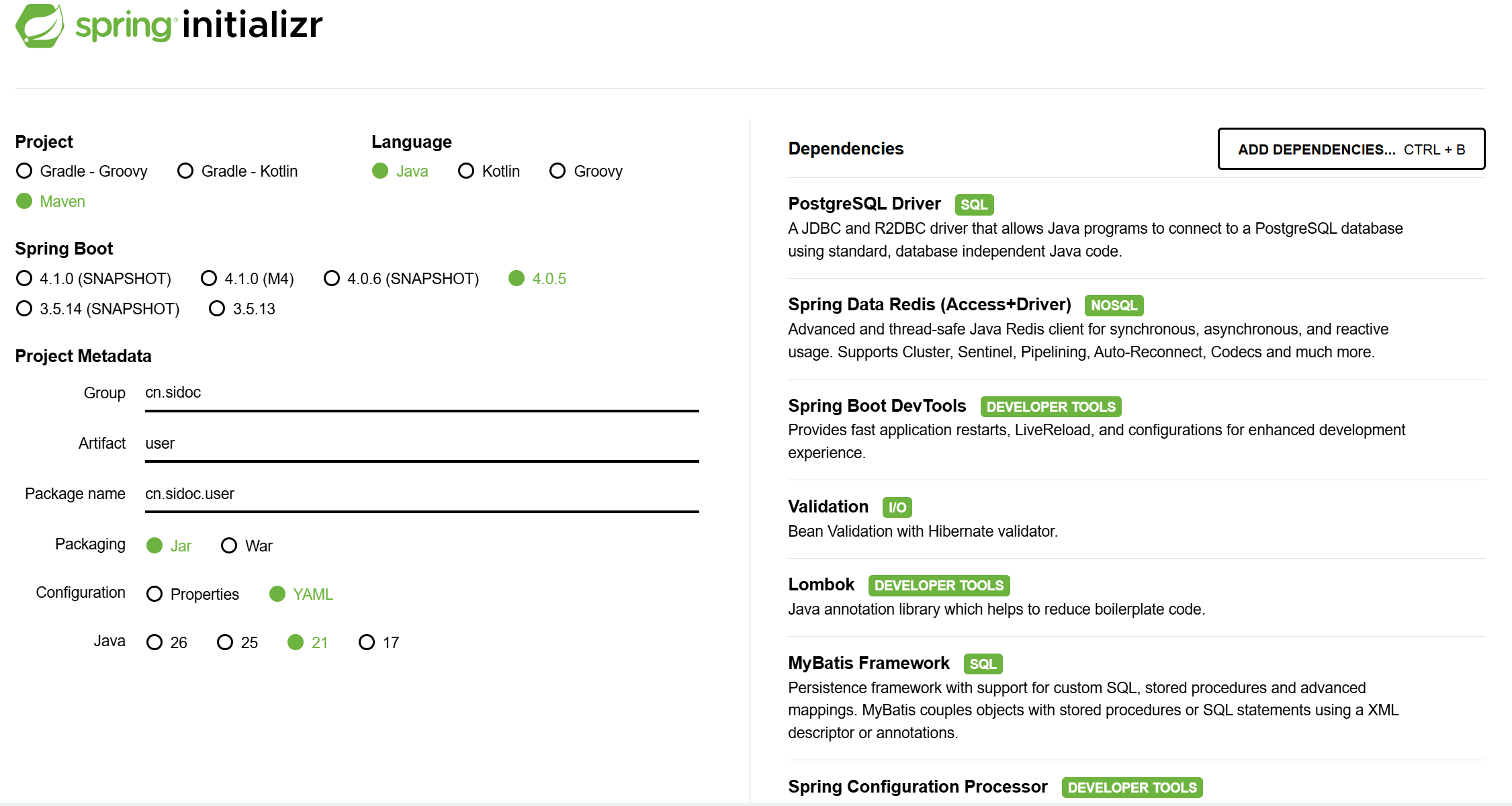This screenshot has height=806, width=1512.
Task: Click the Spring leaf logo icon
Action: pos(40,26)
